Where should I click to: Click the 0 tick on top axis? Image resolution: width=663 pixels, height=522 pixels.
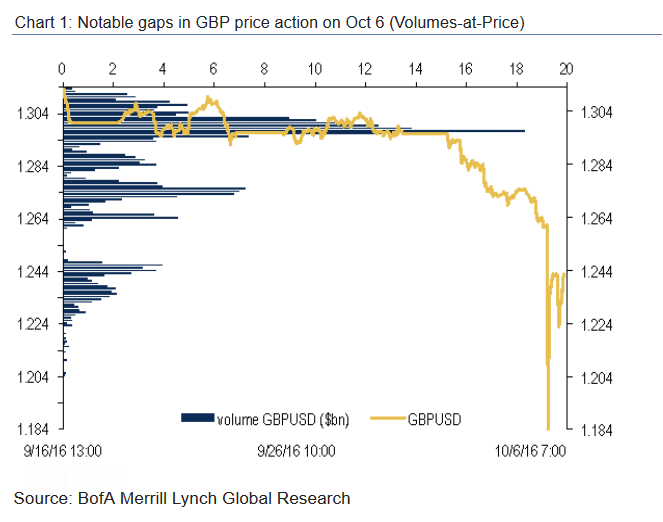click(x=62, y=70)
